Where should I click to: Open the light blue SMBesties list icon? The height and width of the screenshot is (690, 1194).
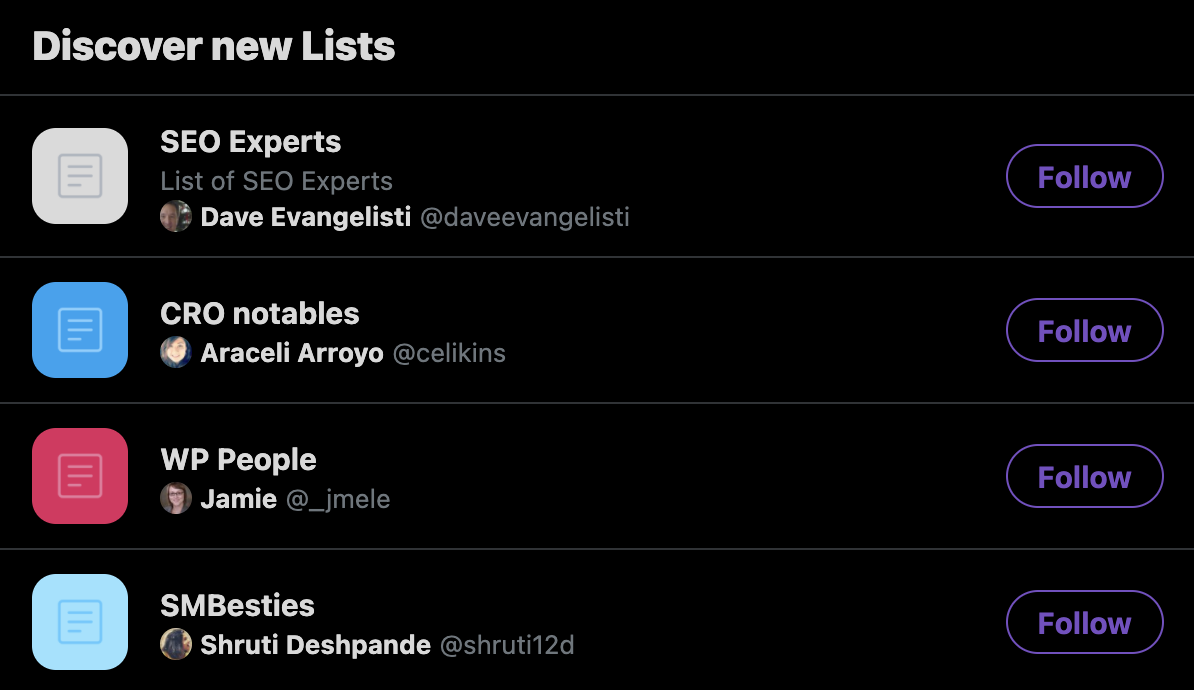pos(80,622)
